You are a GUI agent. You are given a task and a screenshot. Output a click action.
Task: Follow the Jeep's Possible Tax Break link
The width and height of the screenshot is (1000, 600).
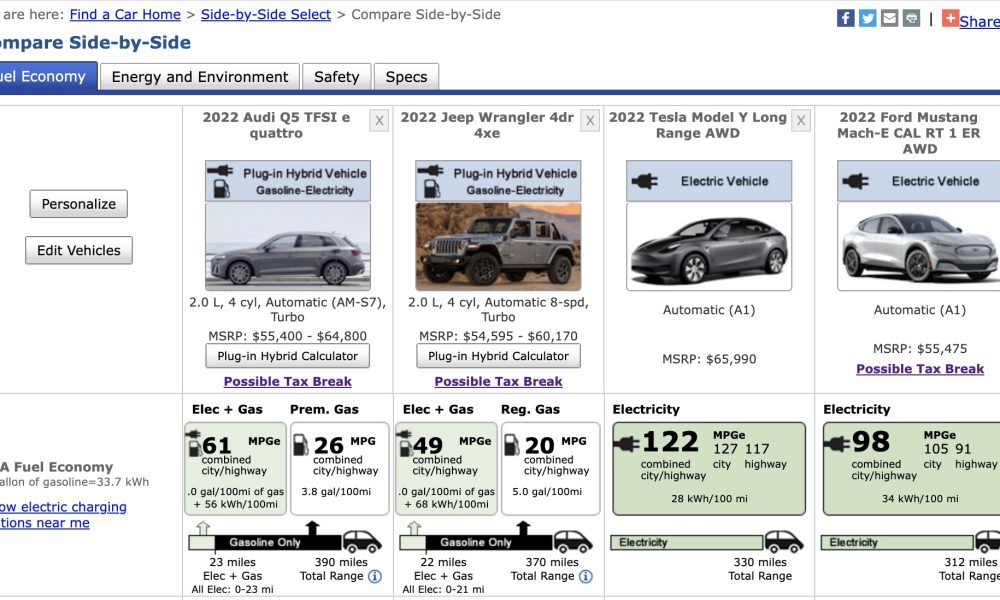(499, 382)
